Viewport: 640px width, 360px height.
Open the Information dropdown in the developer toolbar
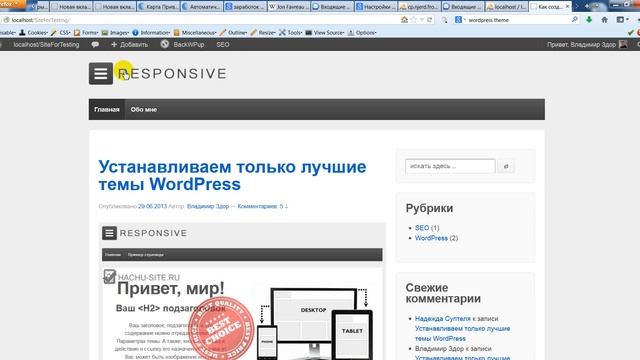tap(151, 33)
